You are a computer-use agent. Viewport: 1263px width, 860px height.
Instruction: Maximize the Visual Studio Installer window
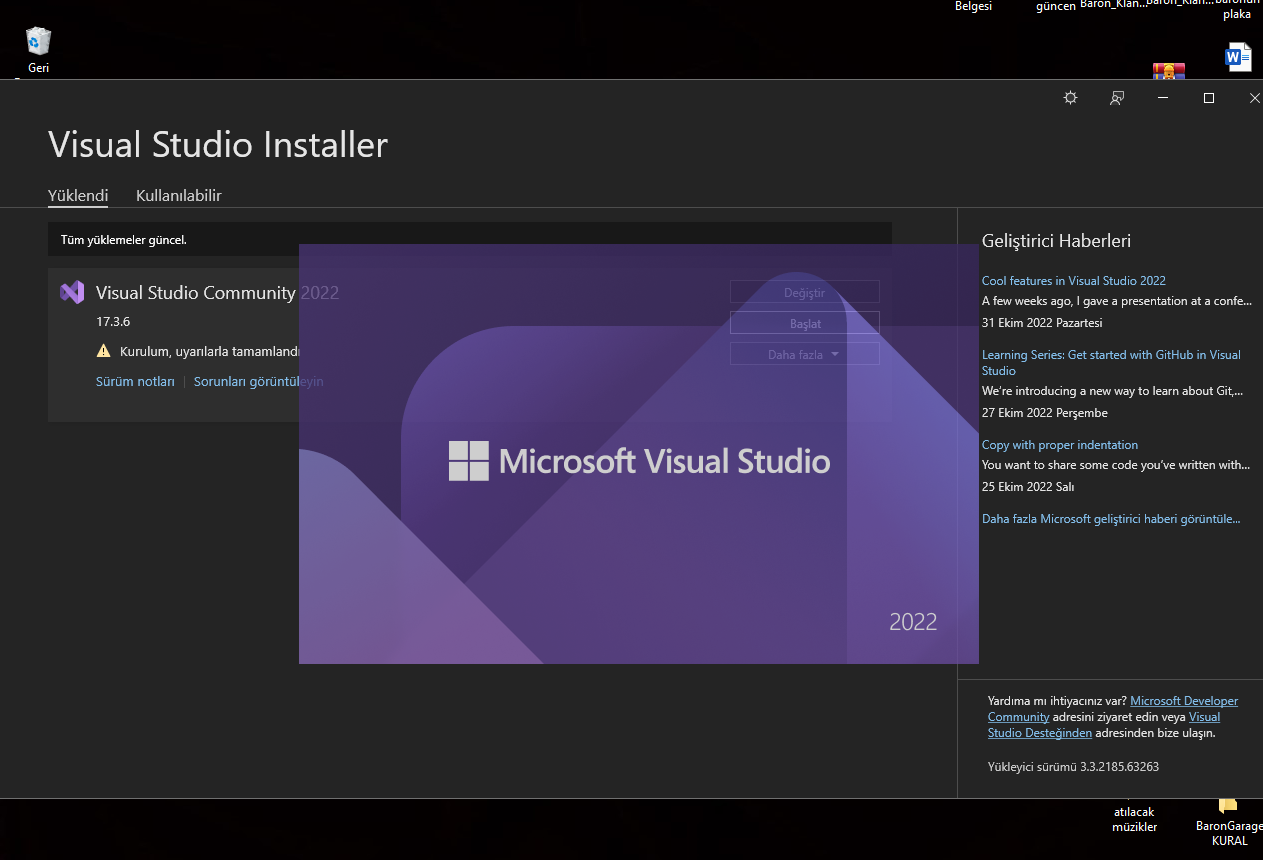tap(1208, 98)
